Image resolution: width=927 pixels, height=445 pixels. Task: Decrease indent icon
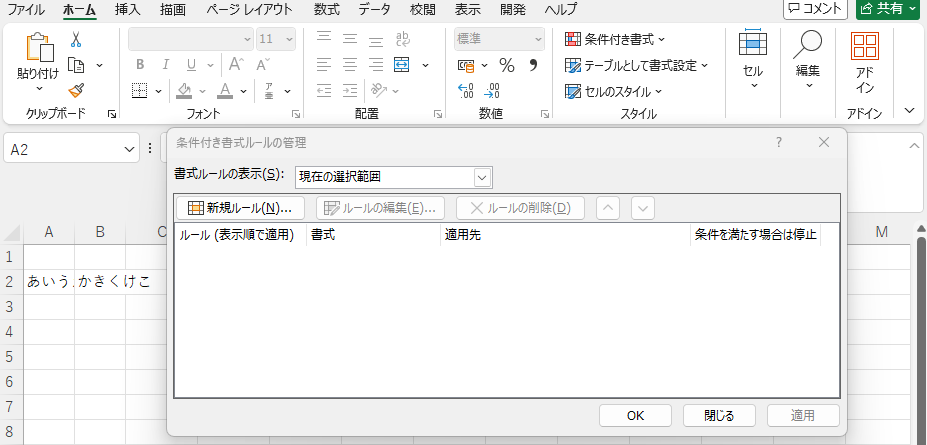point(323,90)
